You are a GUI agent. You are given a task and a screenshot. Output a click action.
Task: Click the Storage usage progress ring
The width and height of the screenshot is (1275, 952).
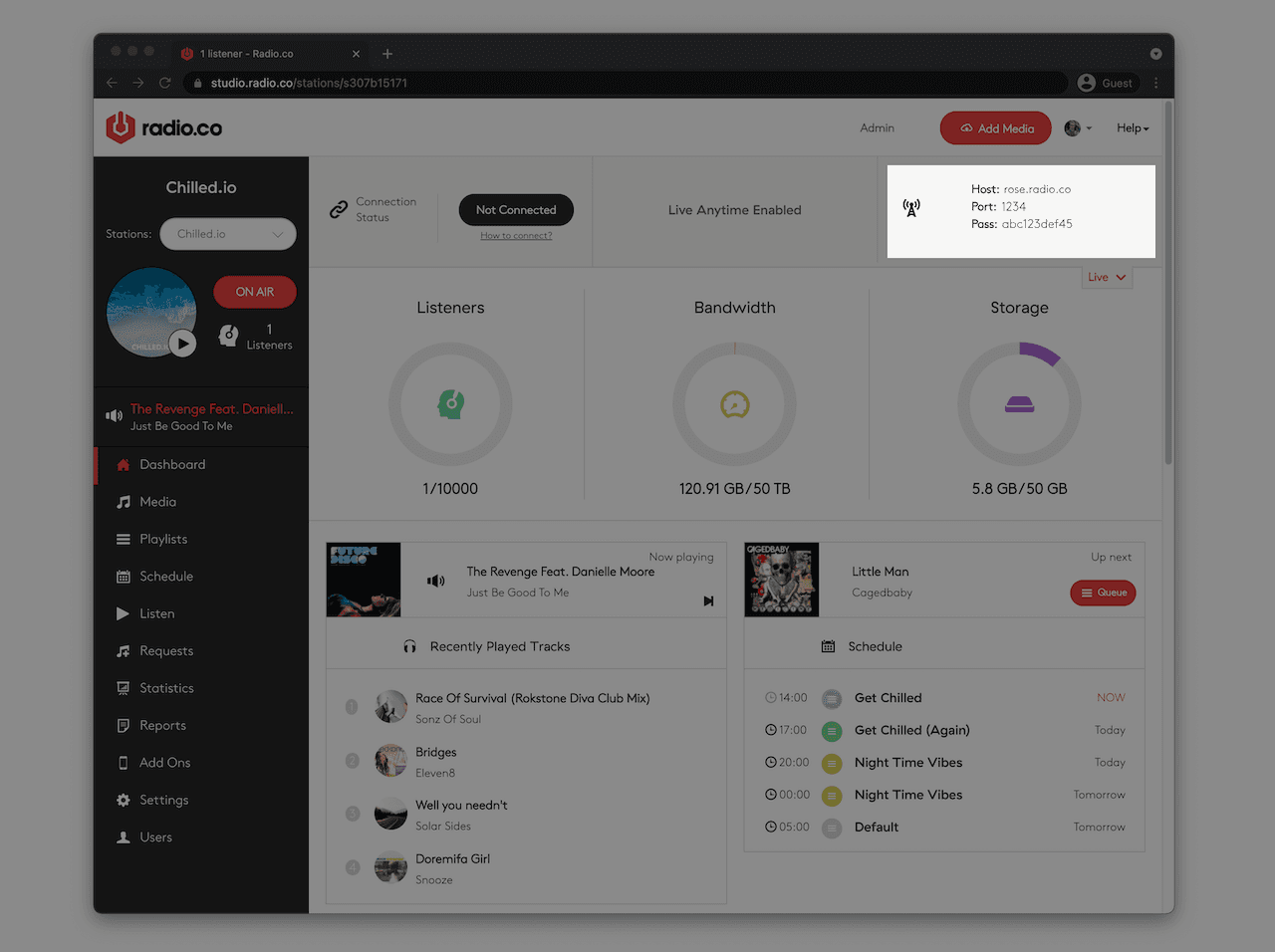click(1019, 403)
